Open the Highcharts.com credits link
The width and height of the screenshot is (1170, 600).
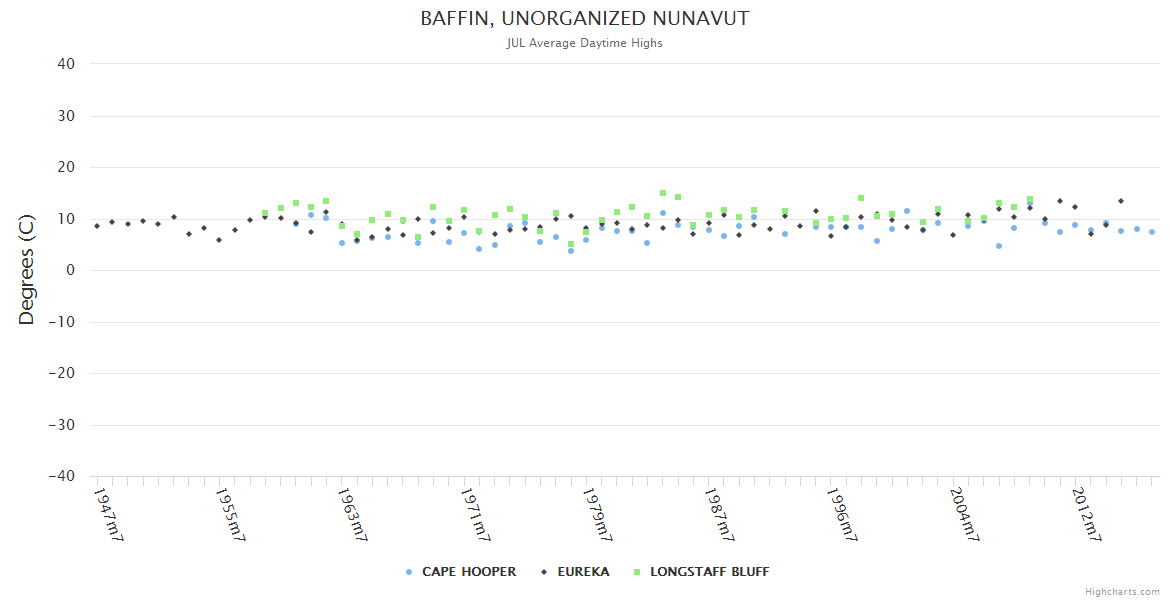[x=1122, y=592]
